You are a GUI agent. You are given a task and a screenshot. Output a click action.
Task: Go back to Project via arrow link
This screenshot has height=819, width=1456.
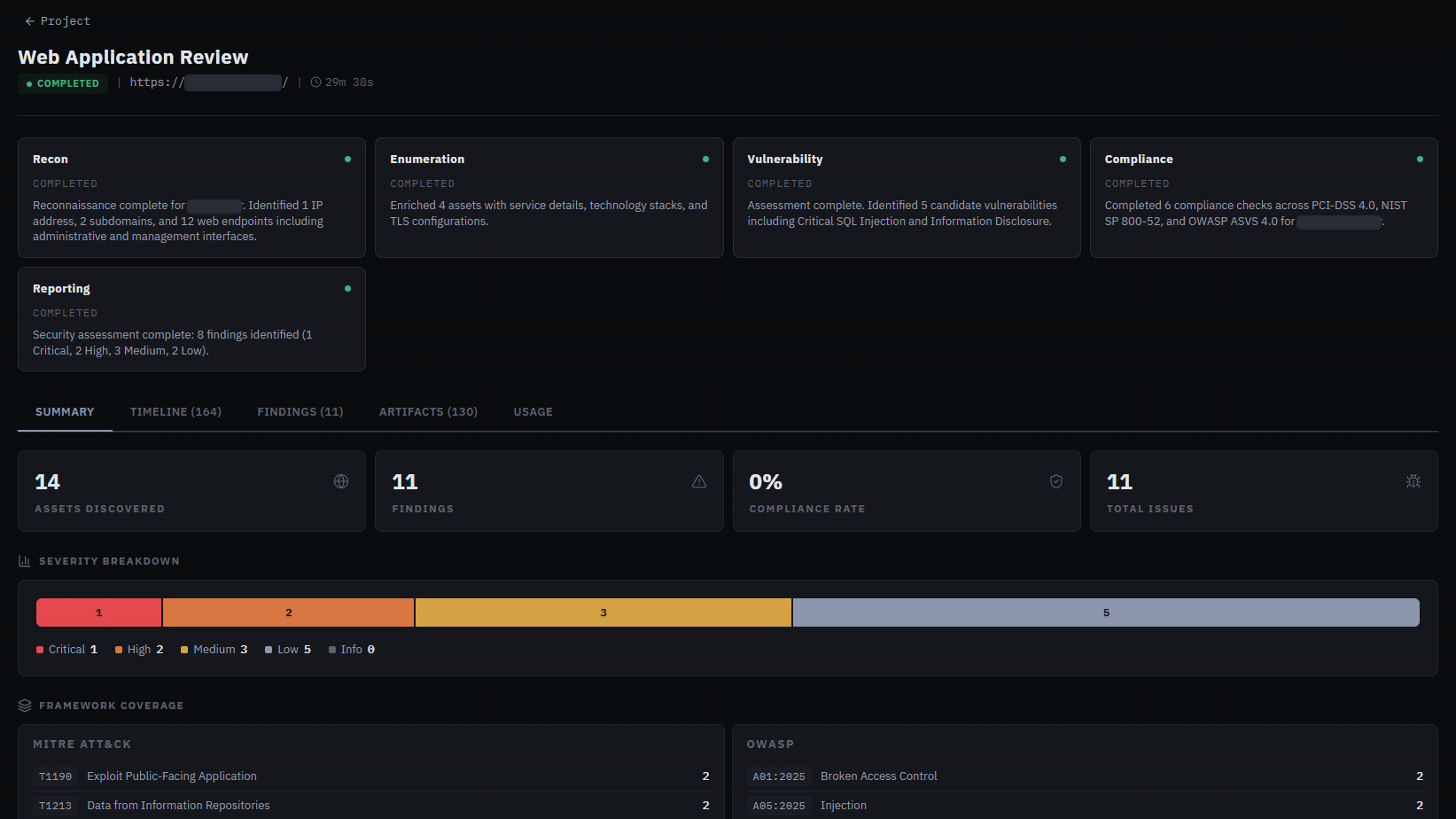pyautogui.click(x=58, y=21)
